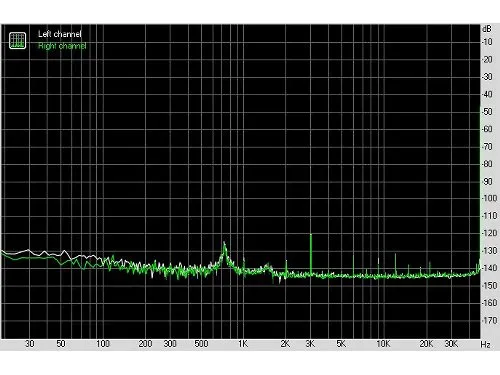The width and height of the screenshot is (500, 375).
Task: Click the -10 level scale label
Action: (487, 42)
